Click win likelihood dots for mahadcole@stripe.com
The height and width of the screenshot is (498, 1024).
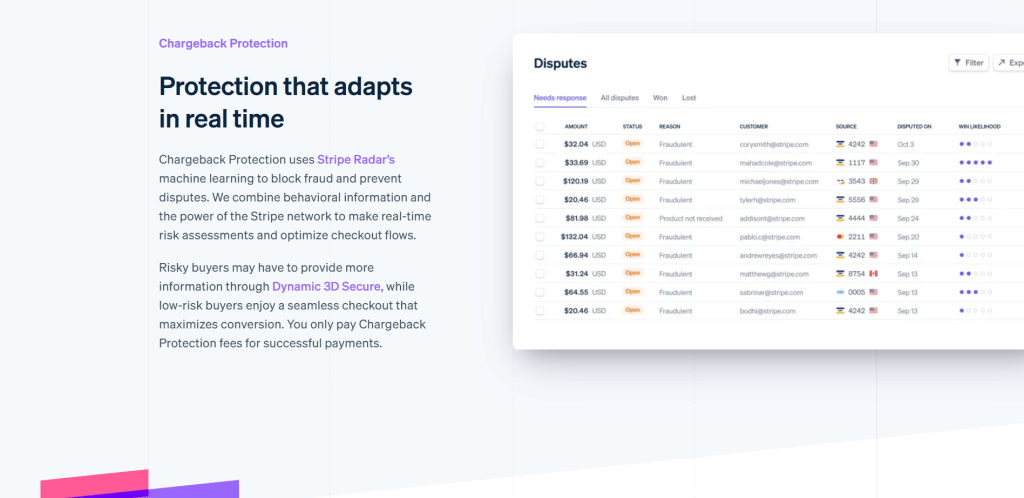[976, 163]
